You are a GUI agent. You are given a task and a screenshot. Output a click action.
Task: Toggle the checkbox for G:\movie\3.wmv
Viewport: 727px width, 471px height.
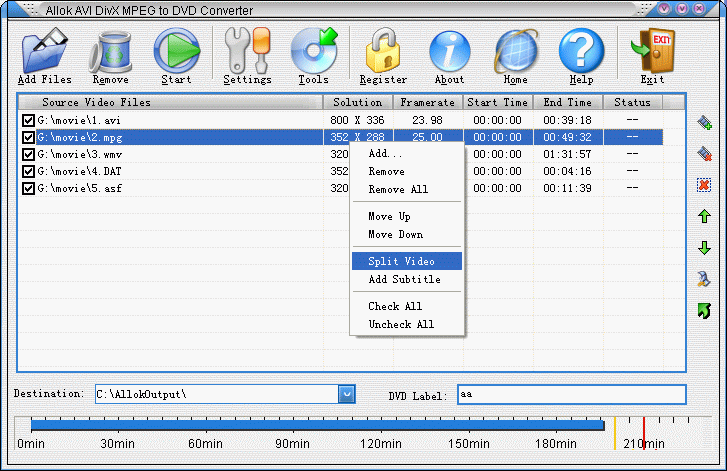pos(28,155)
